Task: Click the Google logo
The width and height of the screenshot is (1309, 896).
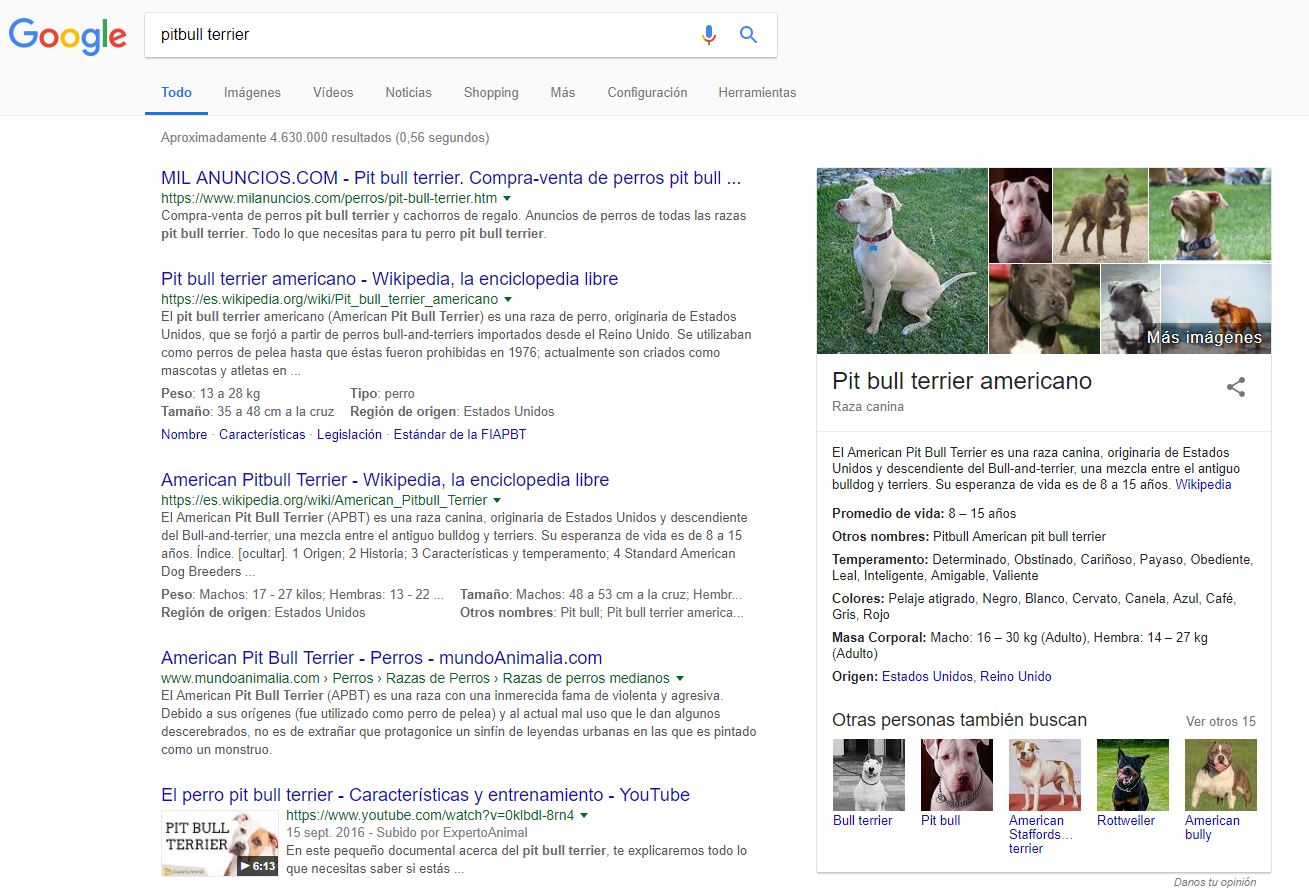Action: (67, 36)
